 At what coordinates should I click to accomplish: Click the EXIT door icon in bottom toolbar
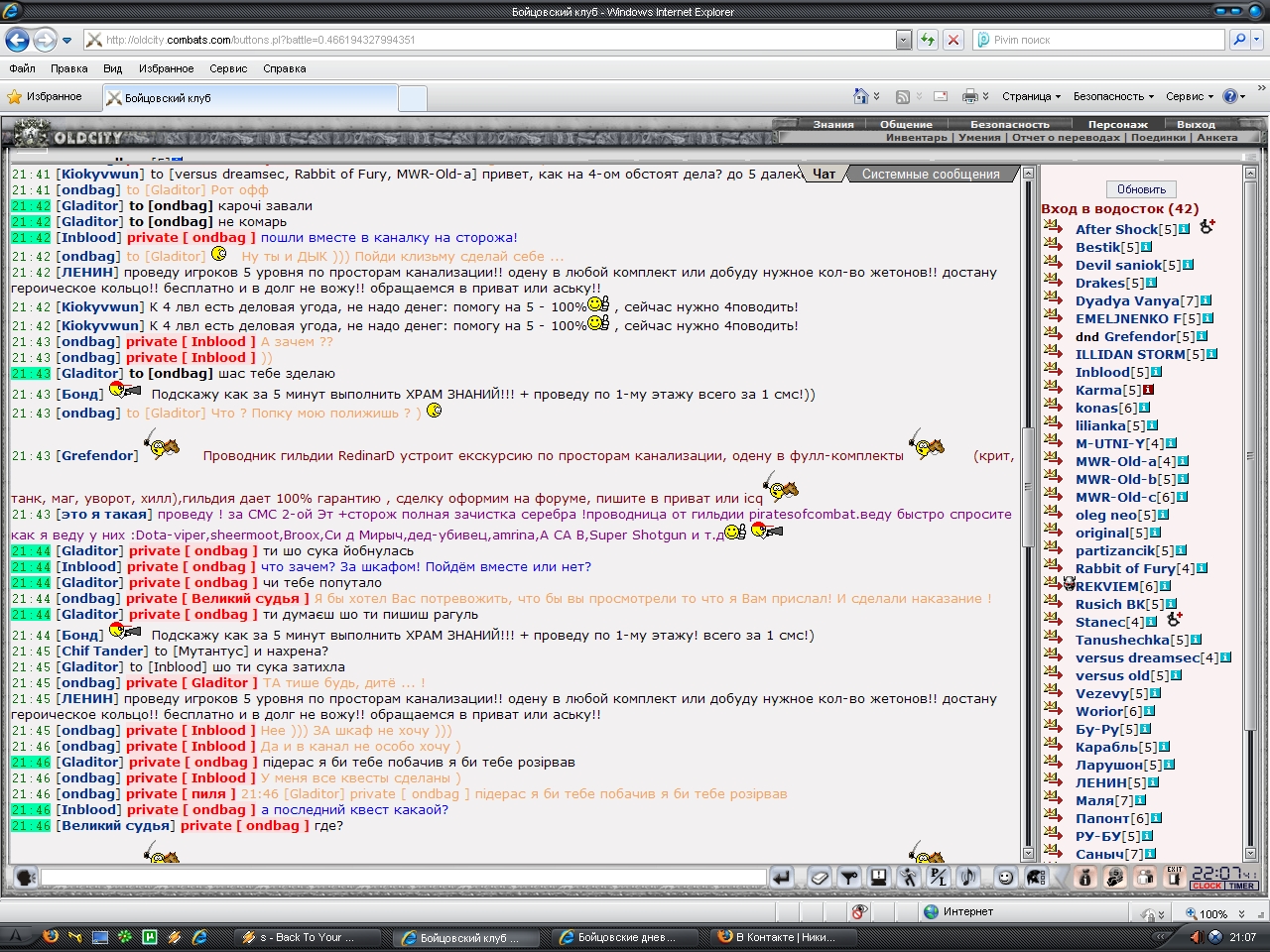pos(1175,877)
